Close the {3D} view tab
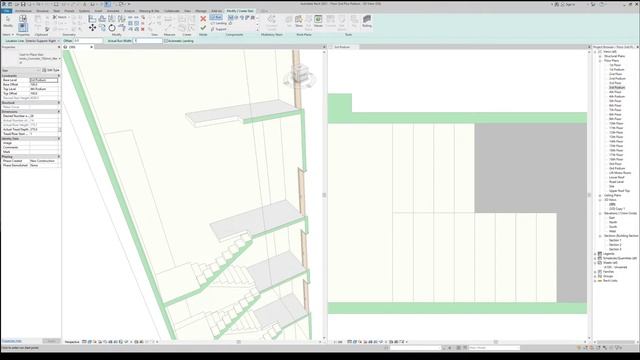 (91, 47)
